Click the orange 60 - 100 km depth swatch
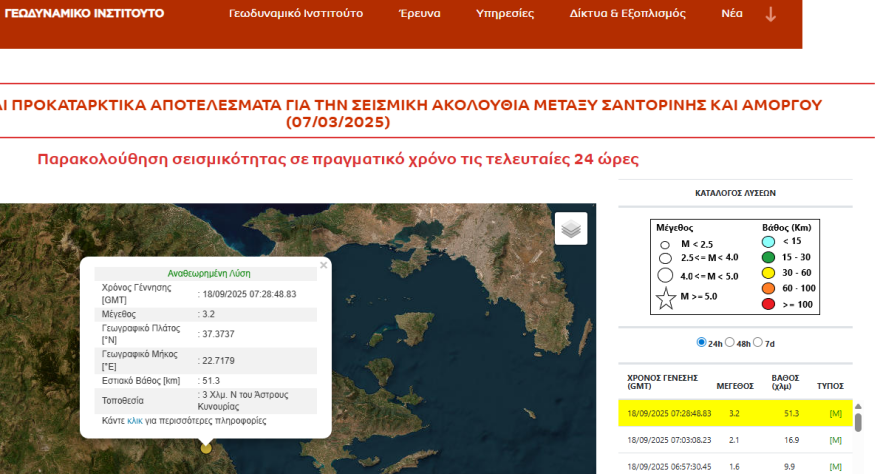Screen dimensions: 880x474 [768, 288]
